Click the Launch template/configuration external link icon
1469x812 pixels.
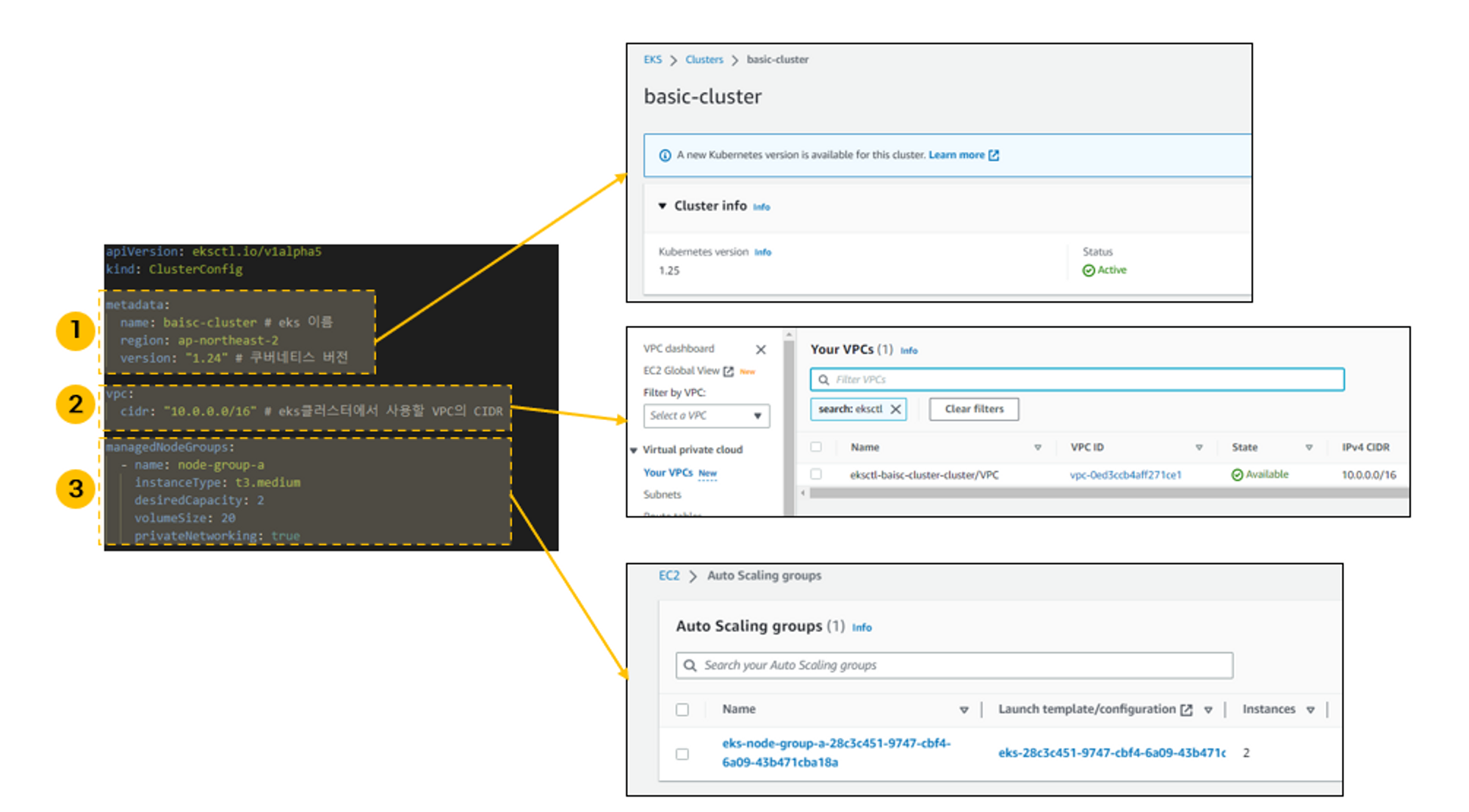(1186, 710)
